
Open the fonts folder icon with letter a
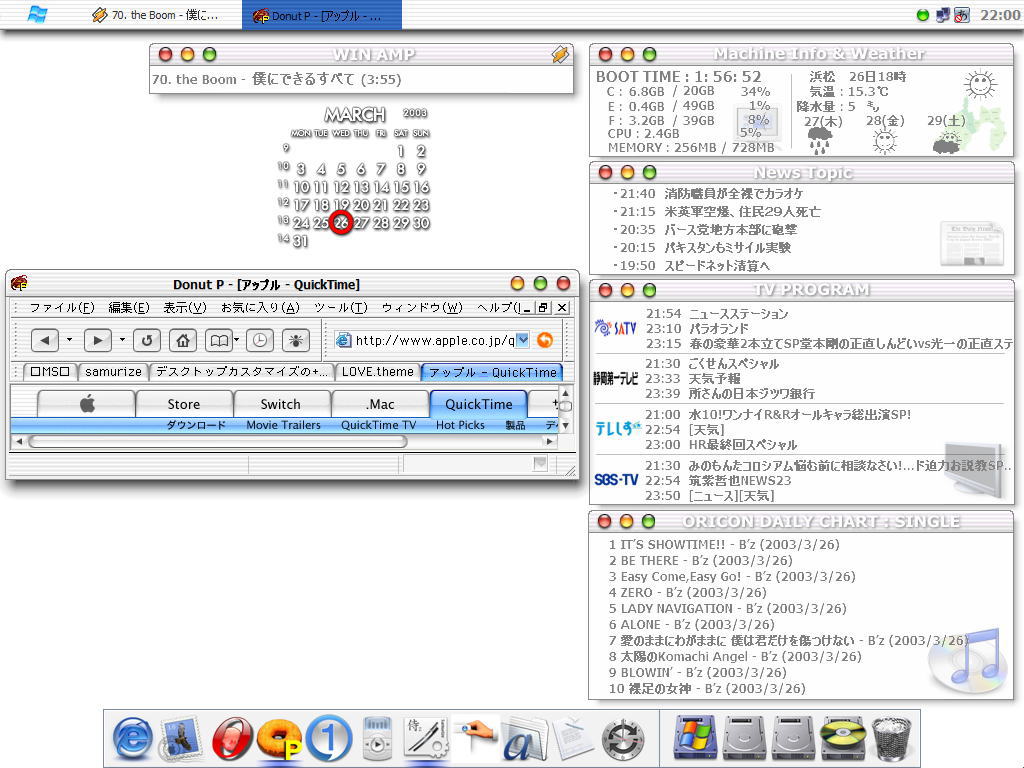(526, 739)
